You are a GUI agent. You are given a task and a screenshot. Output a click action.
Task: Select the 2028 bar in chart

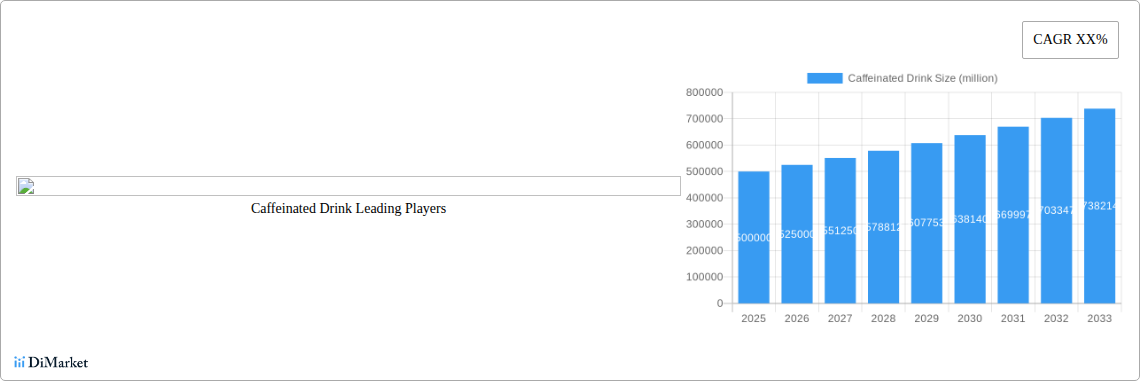point(883,227)
